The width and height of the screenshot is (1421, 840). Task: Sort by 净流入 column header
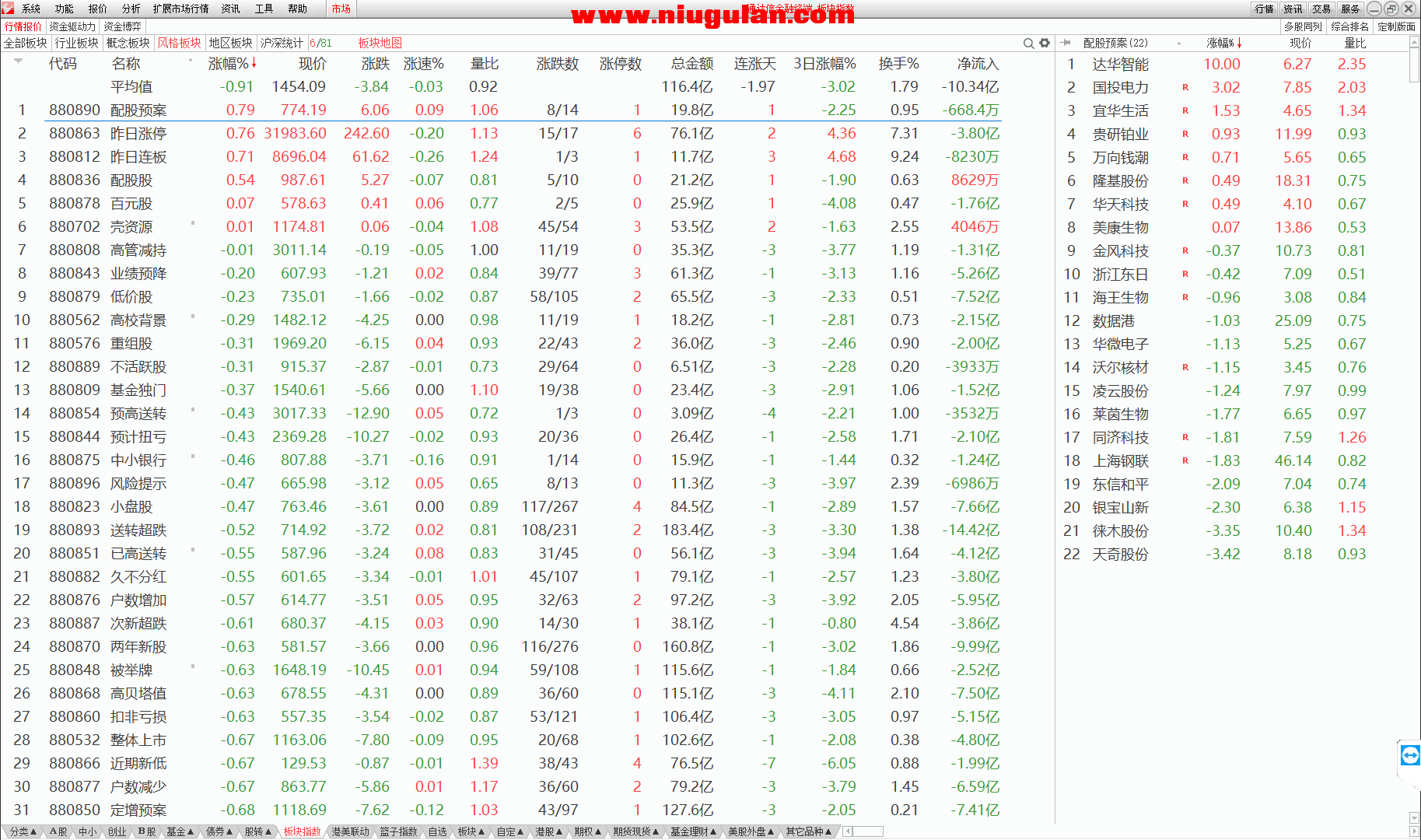click(978, 64)
